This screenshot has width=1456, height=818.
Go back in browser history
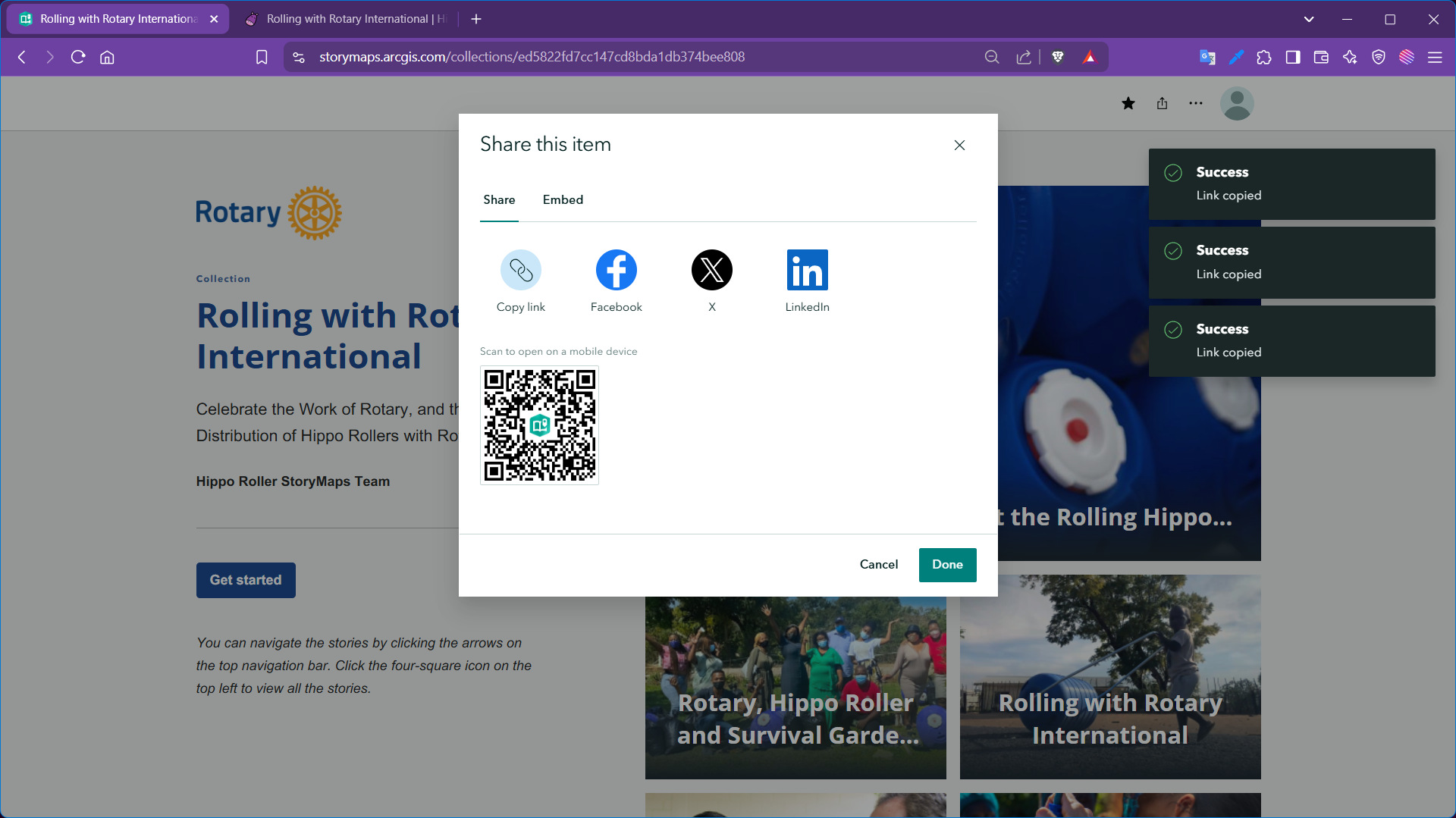point(22,57)
